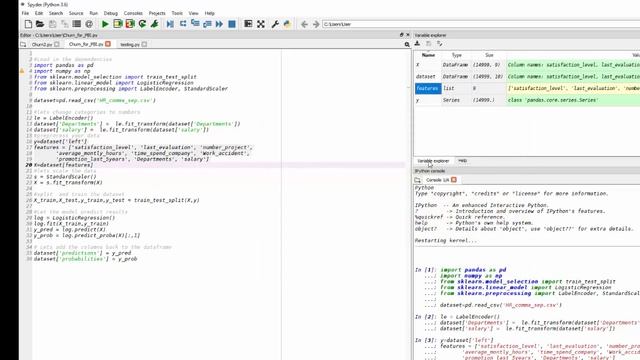Switch to the Churn2.py editor tab

tap(42, 44)
